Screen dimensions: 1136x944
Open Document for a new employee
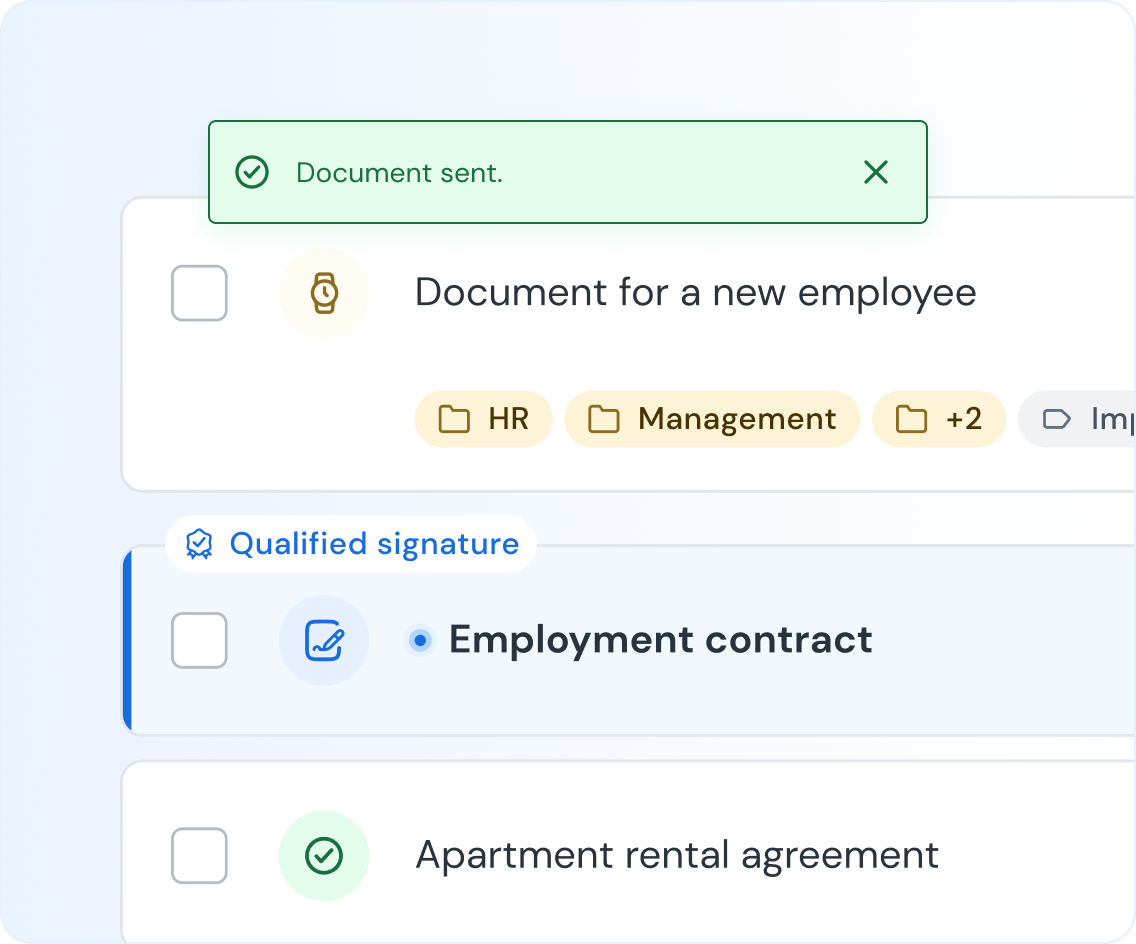695,293
